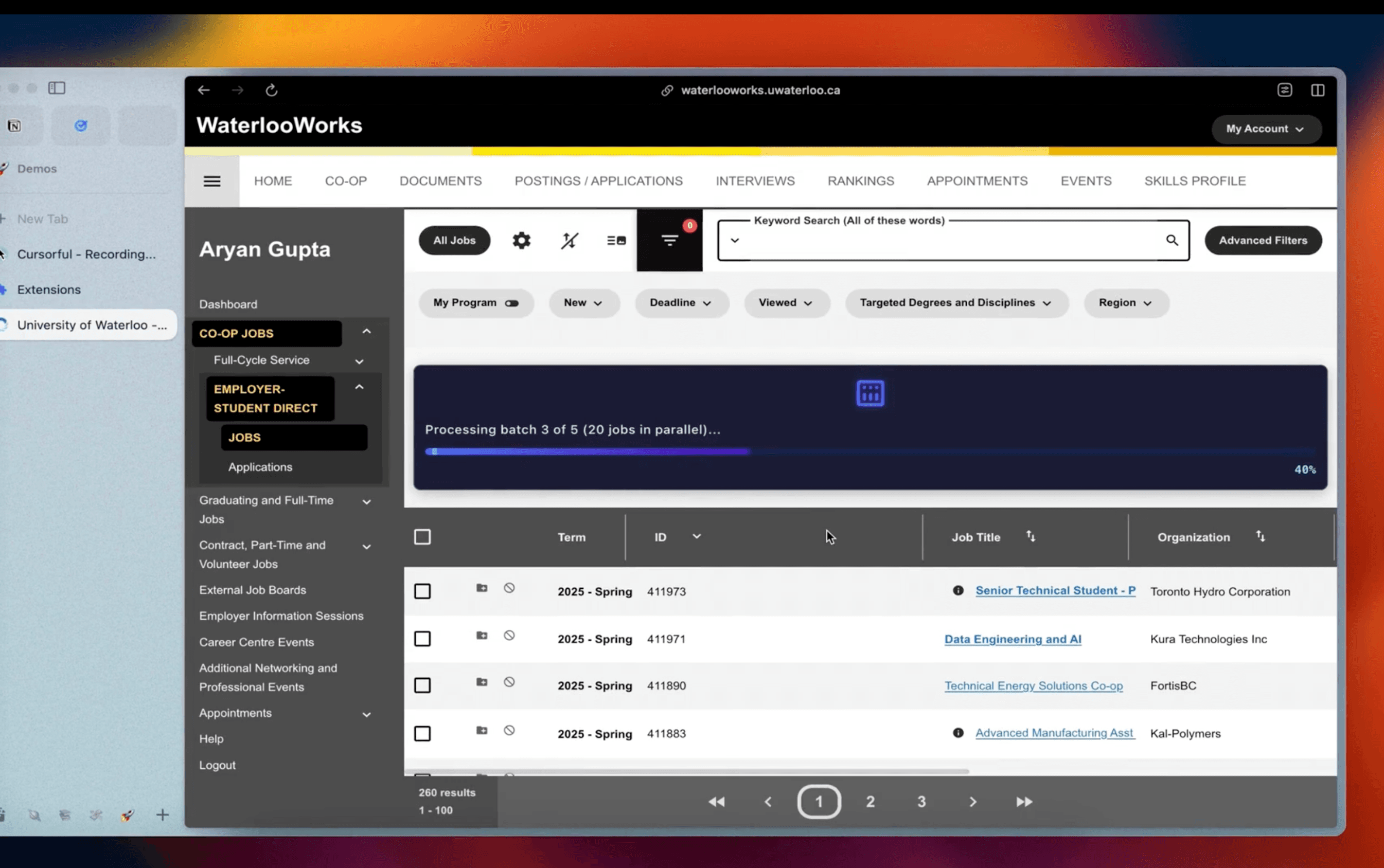Mark job 411883 not interested icon
The image size is (1384, 868).
tap(509, 730)
